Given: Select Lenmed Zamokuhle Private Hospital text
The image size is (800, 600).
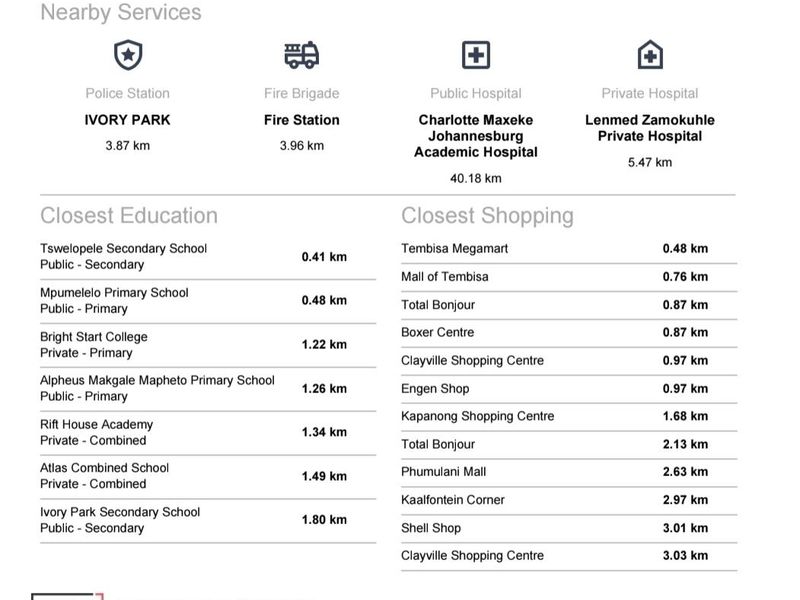Looking at the screenshot, I should [x=650, y=128].
